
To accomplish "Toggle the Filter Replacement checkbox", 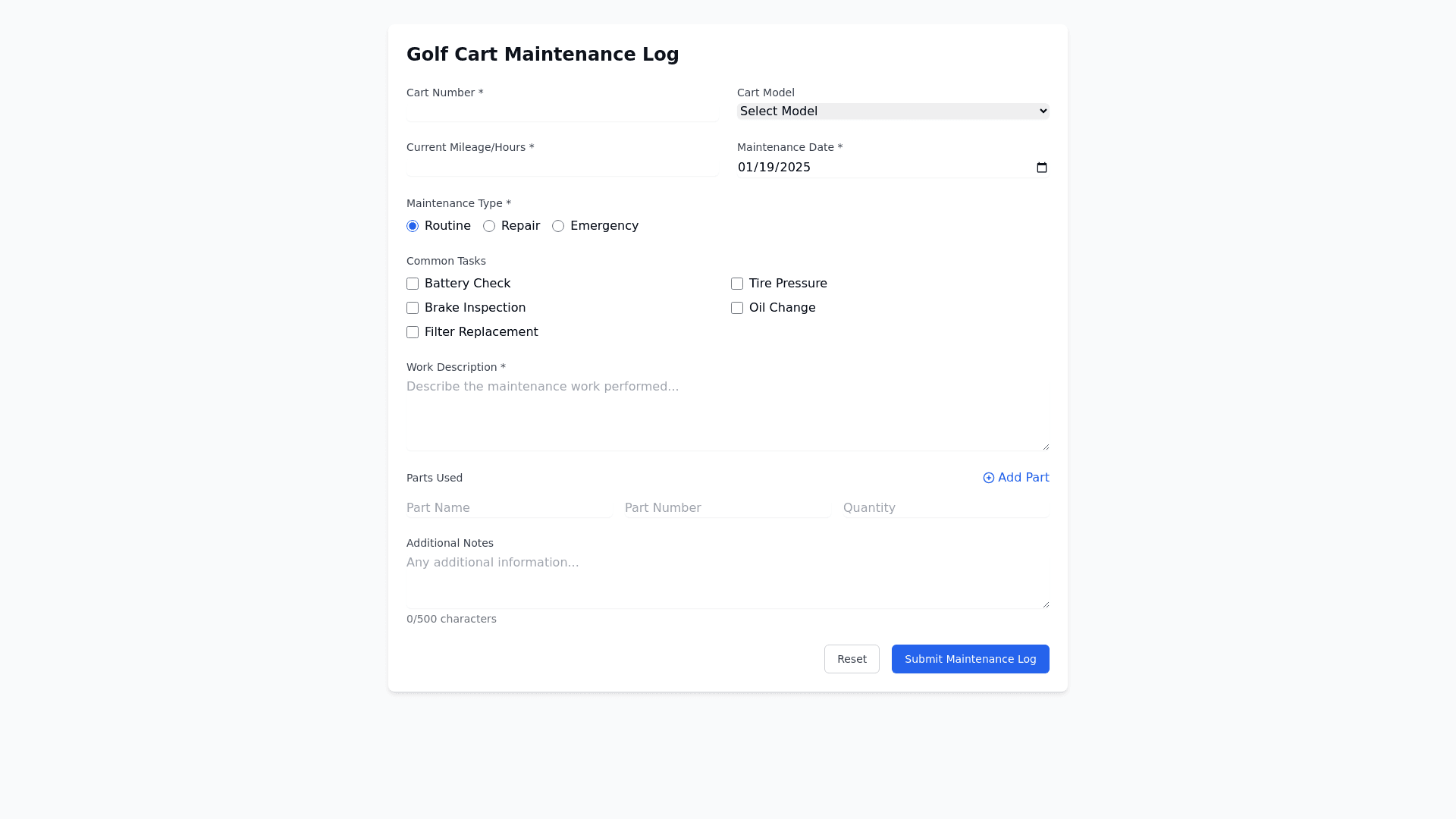I will coord(413,332).
